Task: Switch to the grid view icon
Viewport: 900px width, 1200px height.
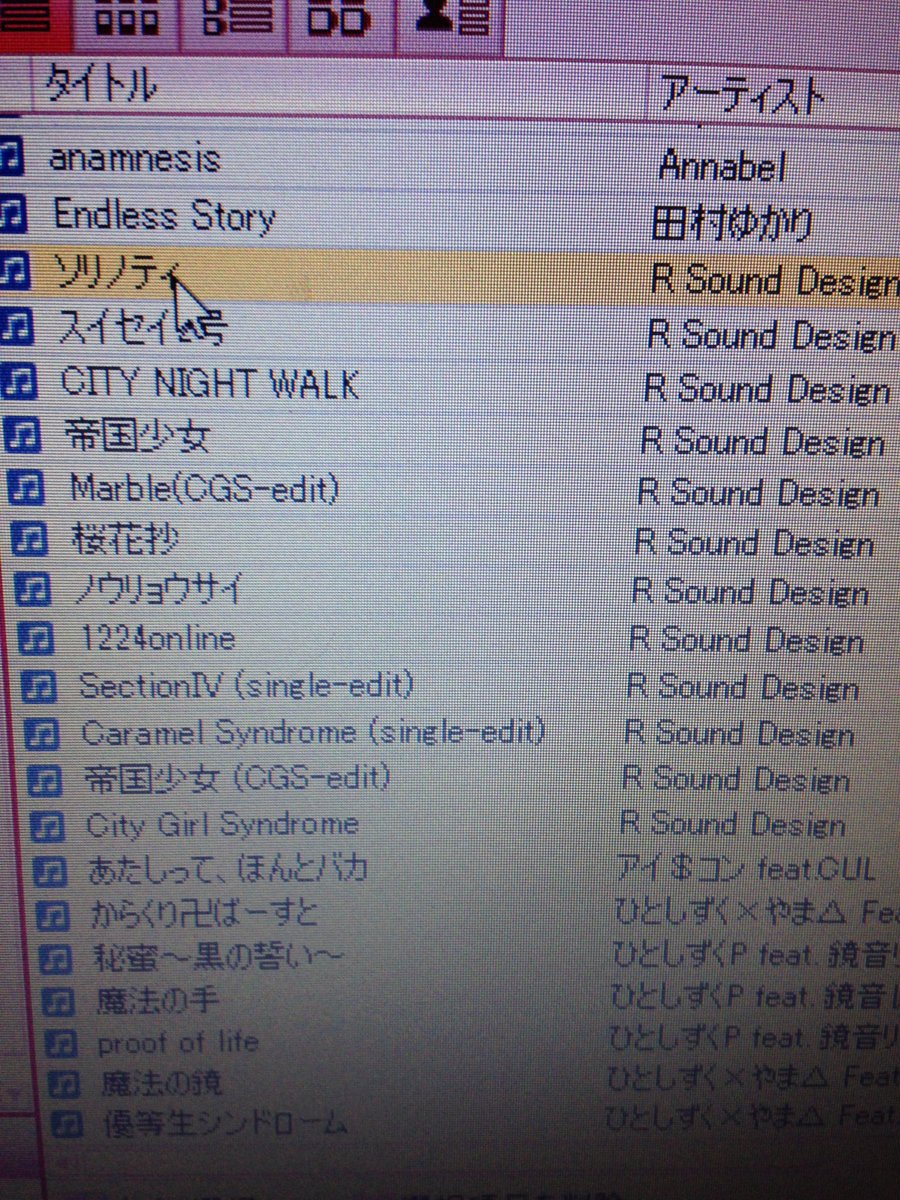Action: click(130, 20)
